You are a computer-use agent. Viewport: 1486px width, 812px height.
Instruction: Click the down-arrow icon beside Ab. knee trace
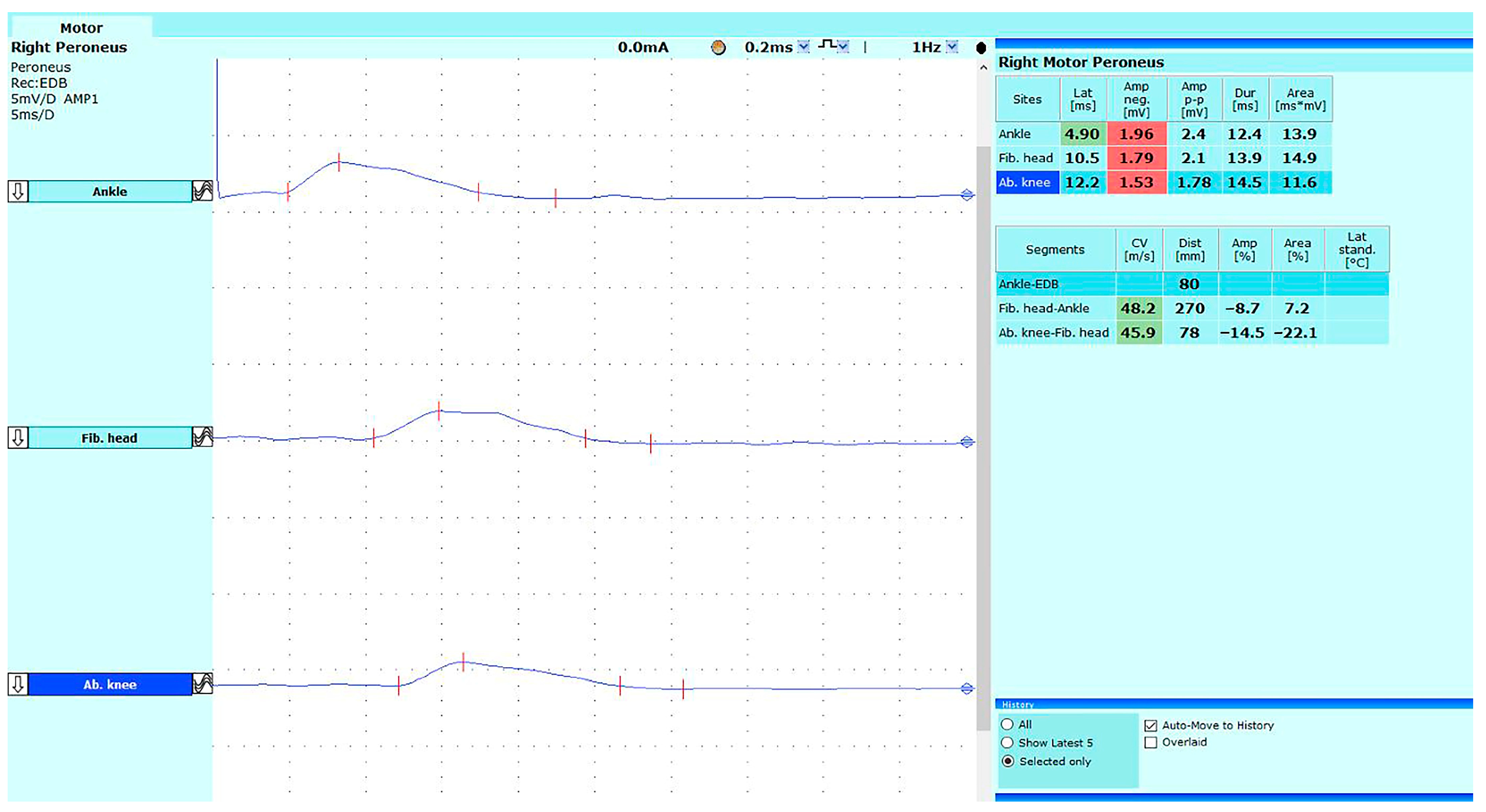18,684
